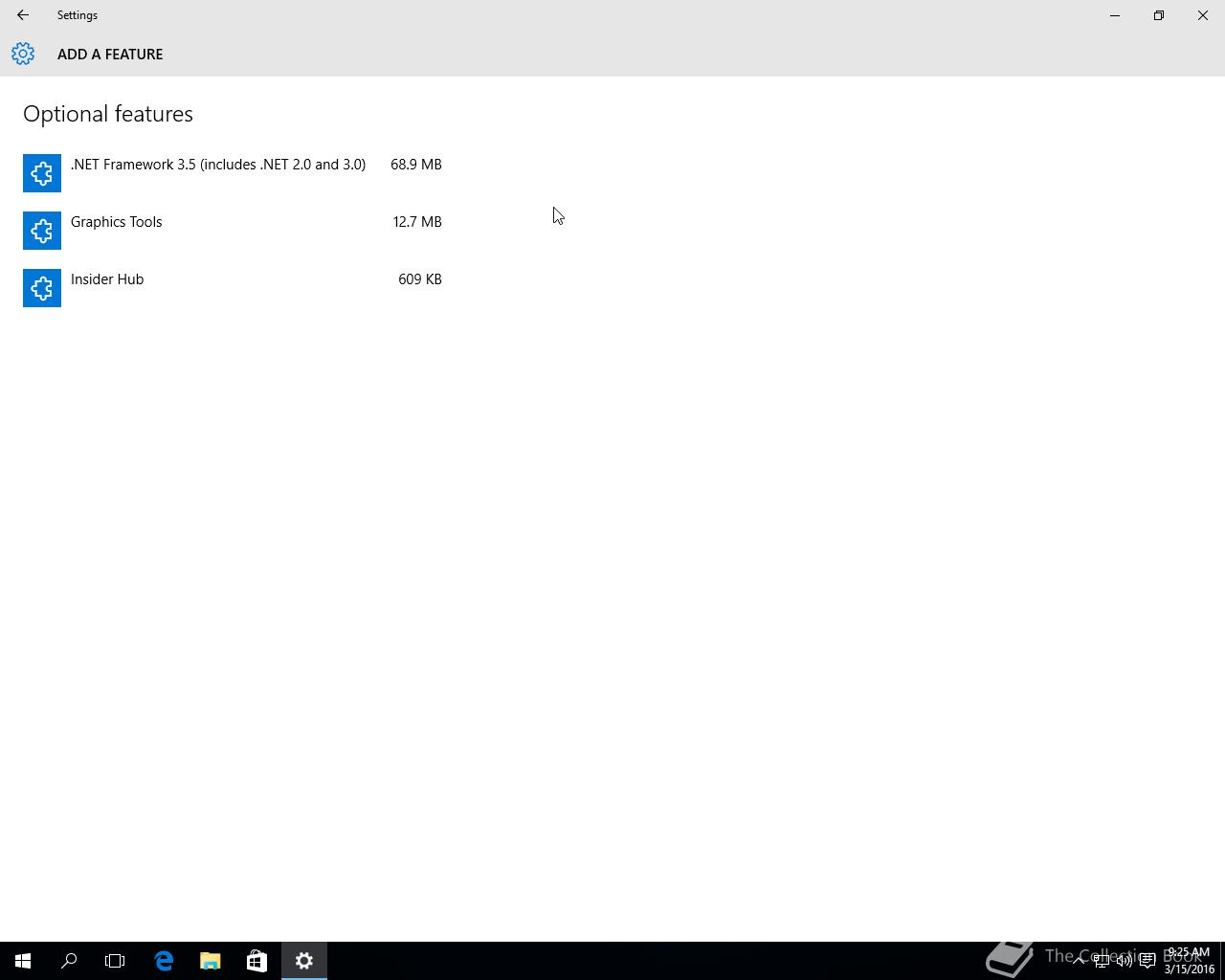Select the .NET Framework 3.5 feature entry
1225x980 pixels.
[x=233, y=173]
